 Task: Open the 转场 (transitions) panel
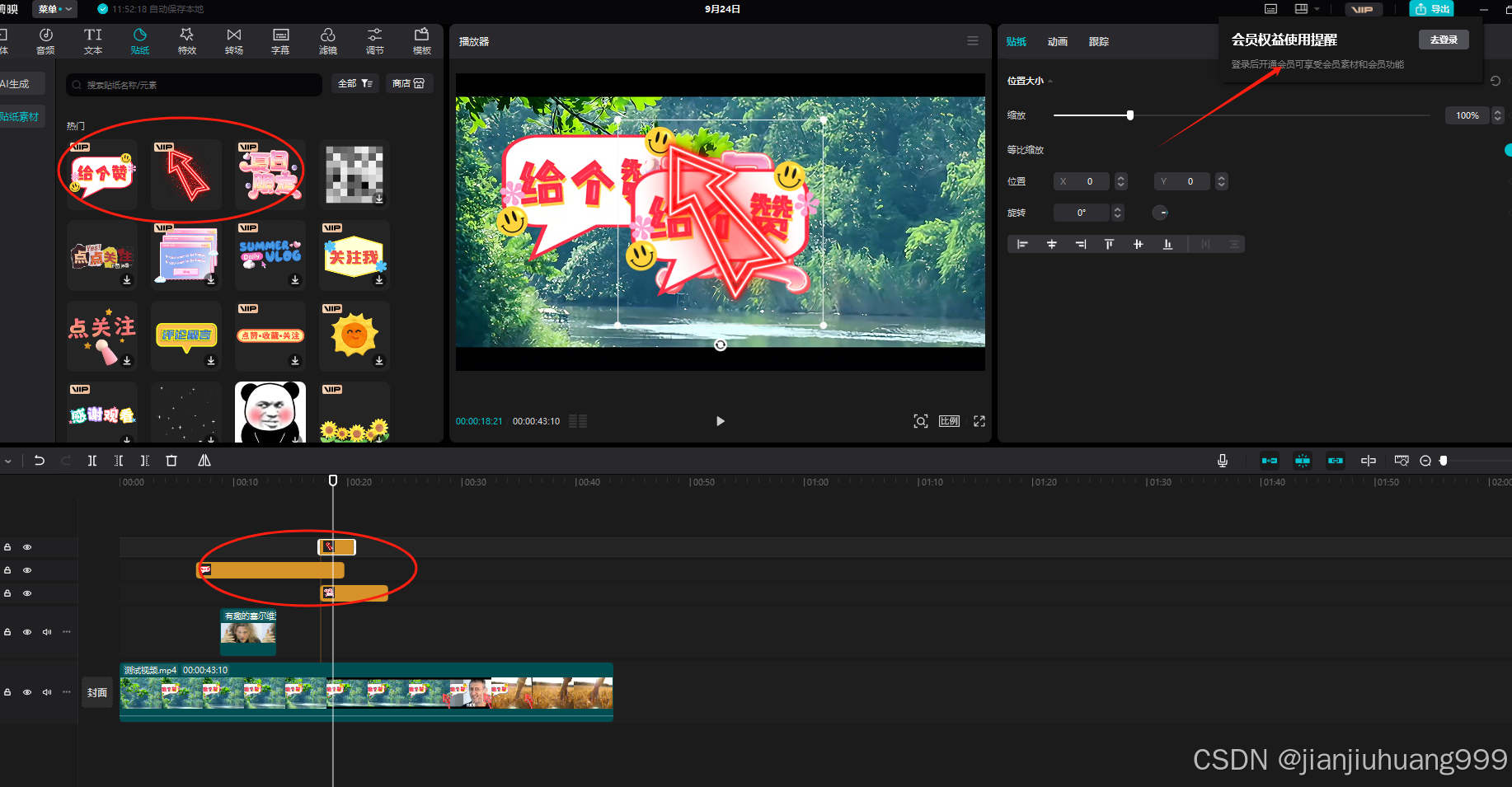click(233, 41)
